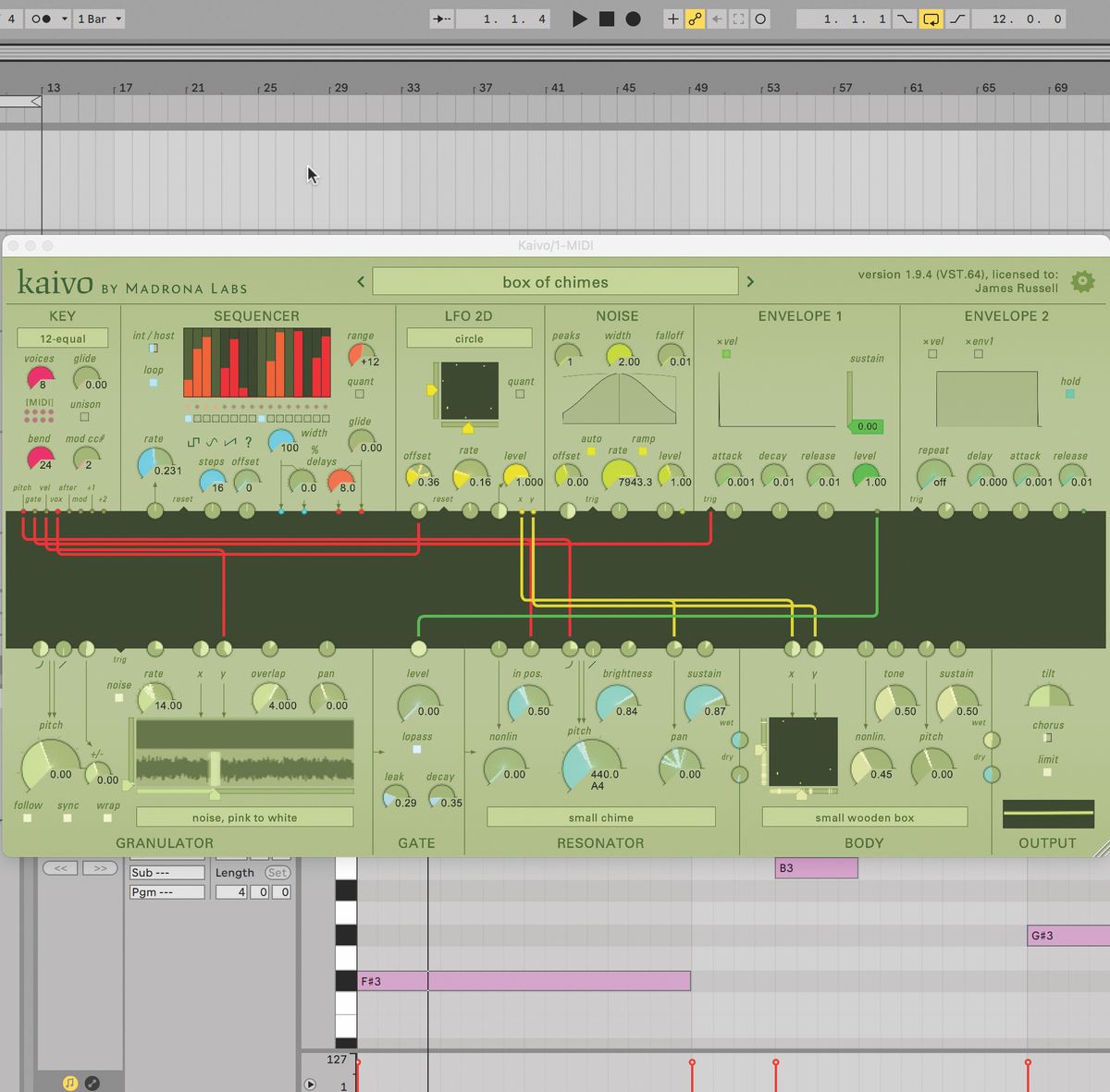1110x1092 pixels.
Task: Click the Record button in the transport
Action: 633,18
